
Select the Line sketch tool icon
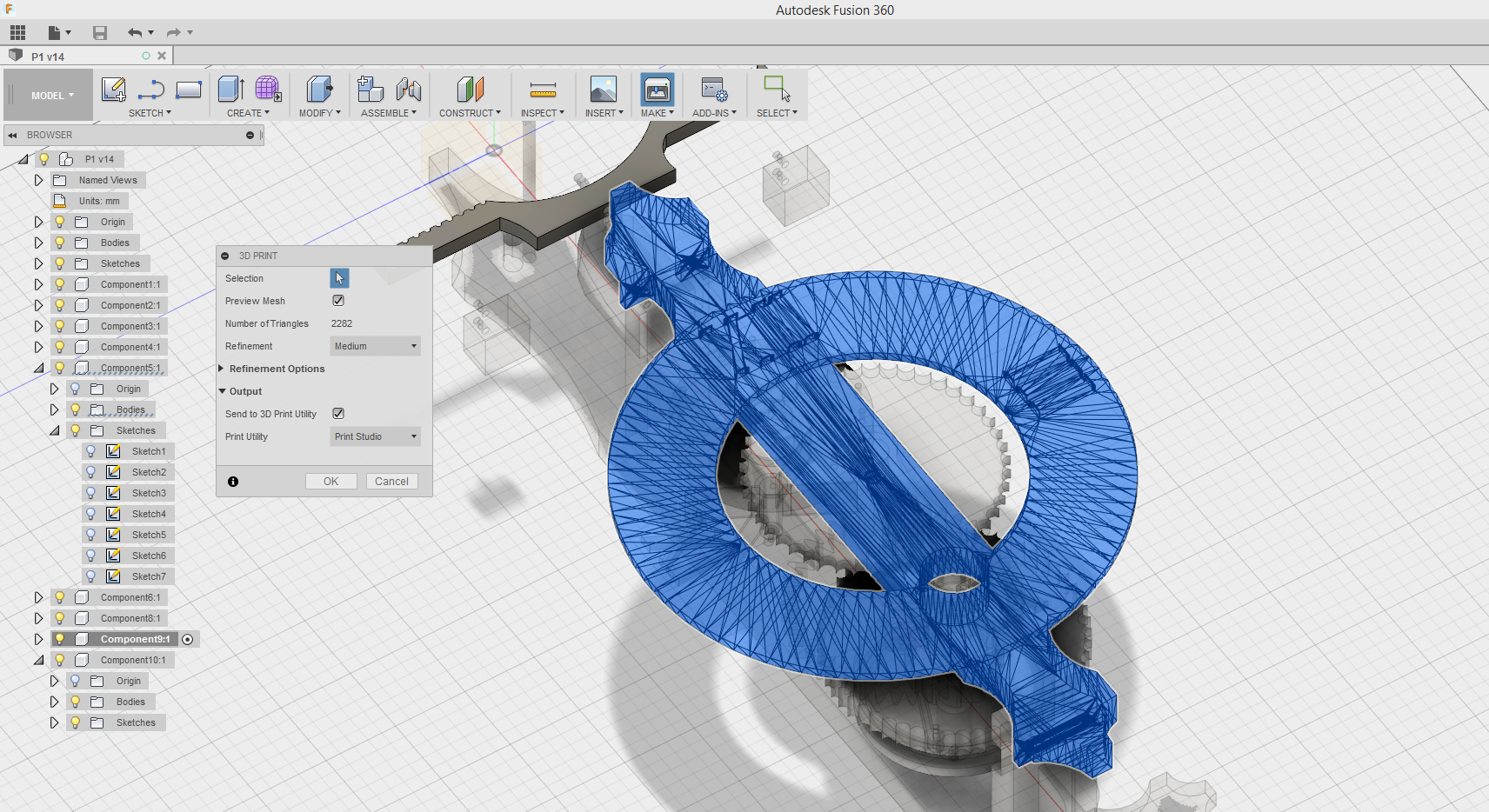[151, 89]
